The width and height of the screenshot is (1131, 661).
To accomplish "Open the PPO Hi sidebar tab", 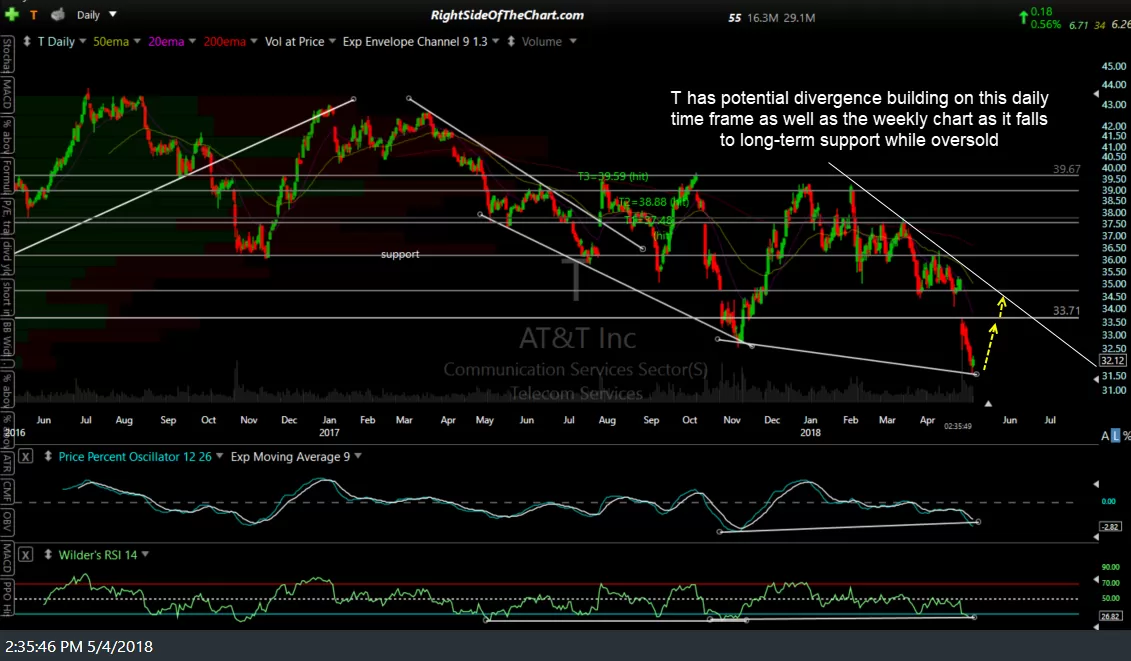I will (x=6, y=597).
